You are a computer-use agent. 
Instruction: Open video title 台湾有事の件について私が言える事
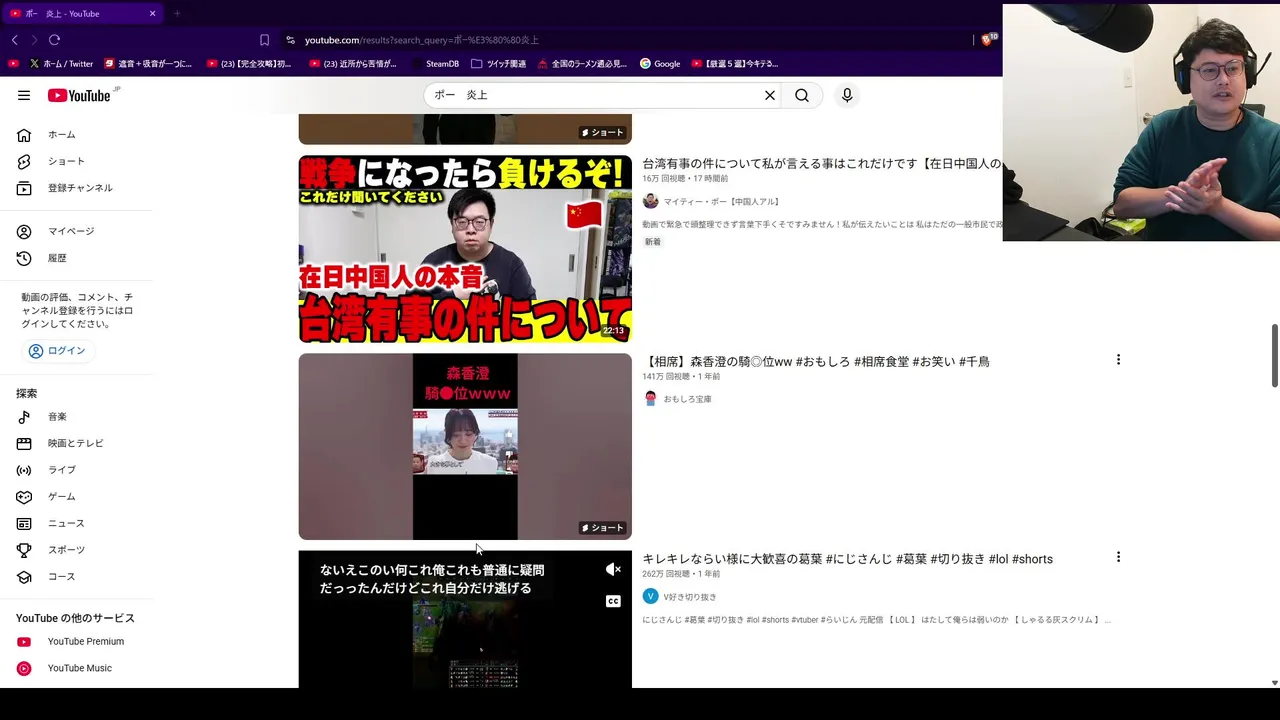(822, 164)
